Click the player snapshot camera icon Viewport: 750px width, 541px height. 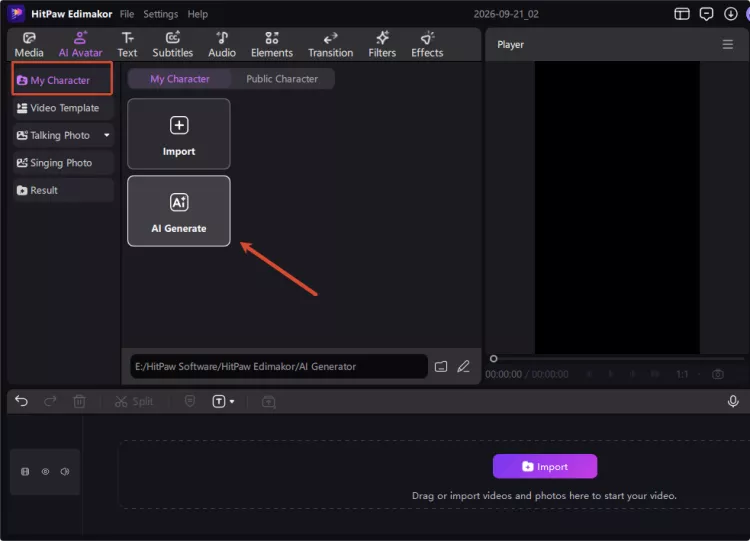click(718, 374)
